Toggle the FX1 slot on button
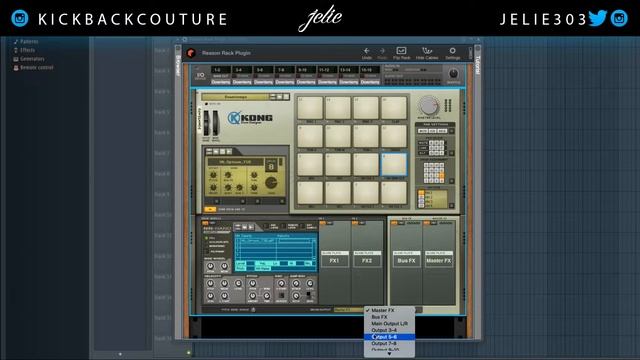 [322, 223]
